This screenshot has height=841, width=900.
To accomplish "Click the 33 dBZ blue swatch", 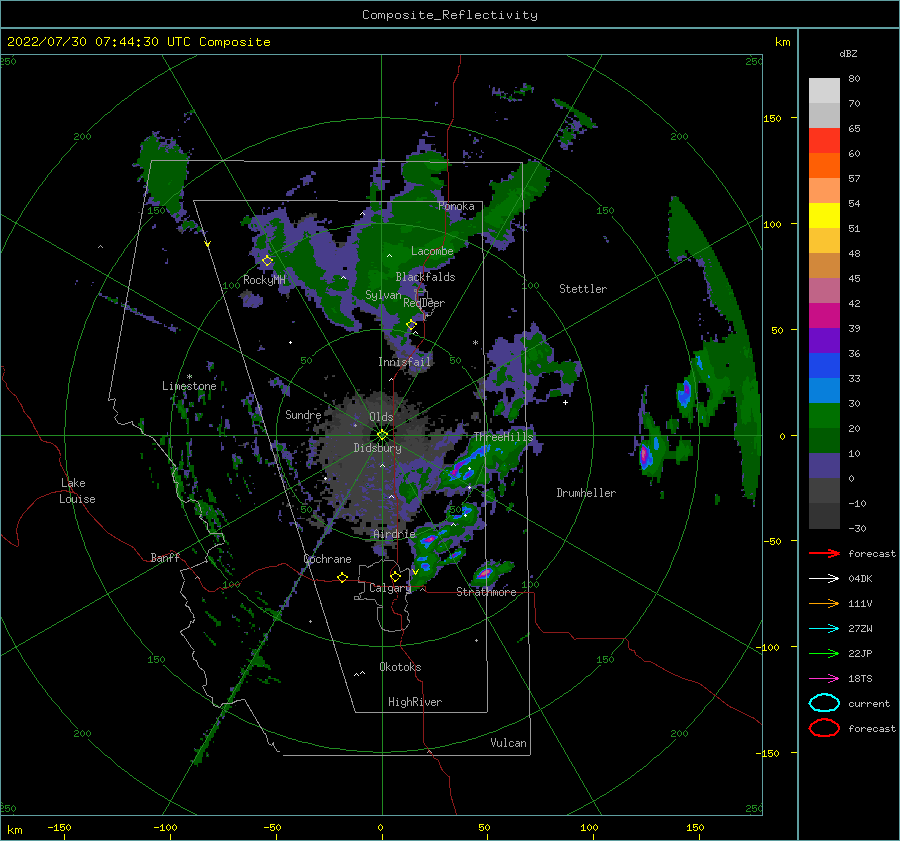I will click(824, 365).
